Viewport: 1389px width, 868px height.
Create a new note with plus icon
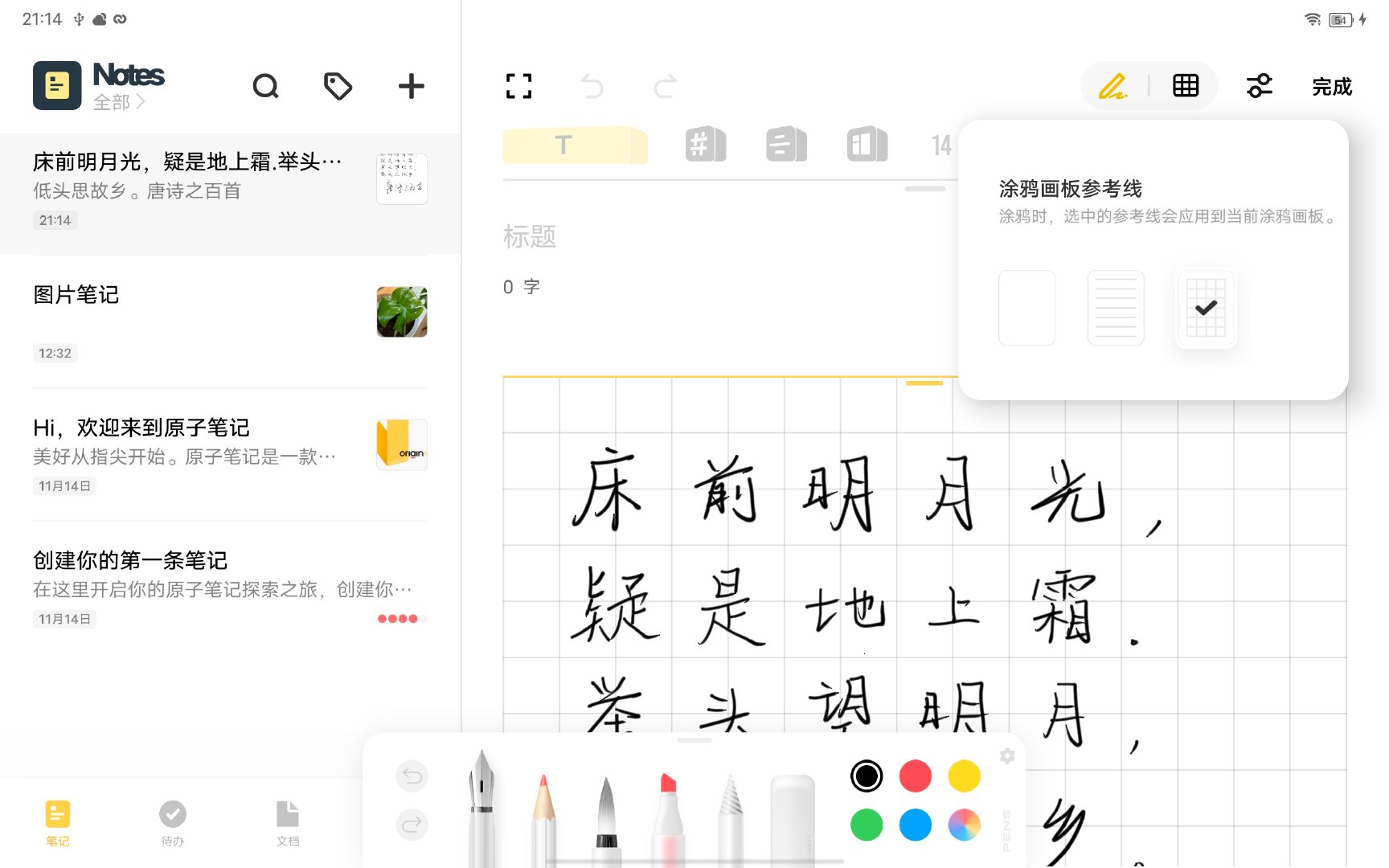[411, 86]
